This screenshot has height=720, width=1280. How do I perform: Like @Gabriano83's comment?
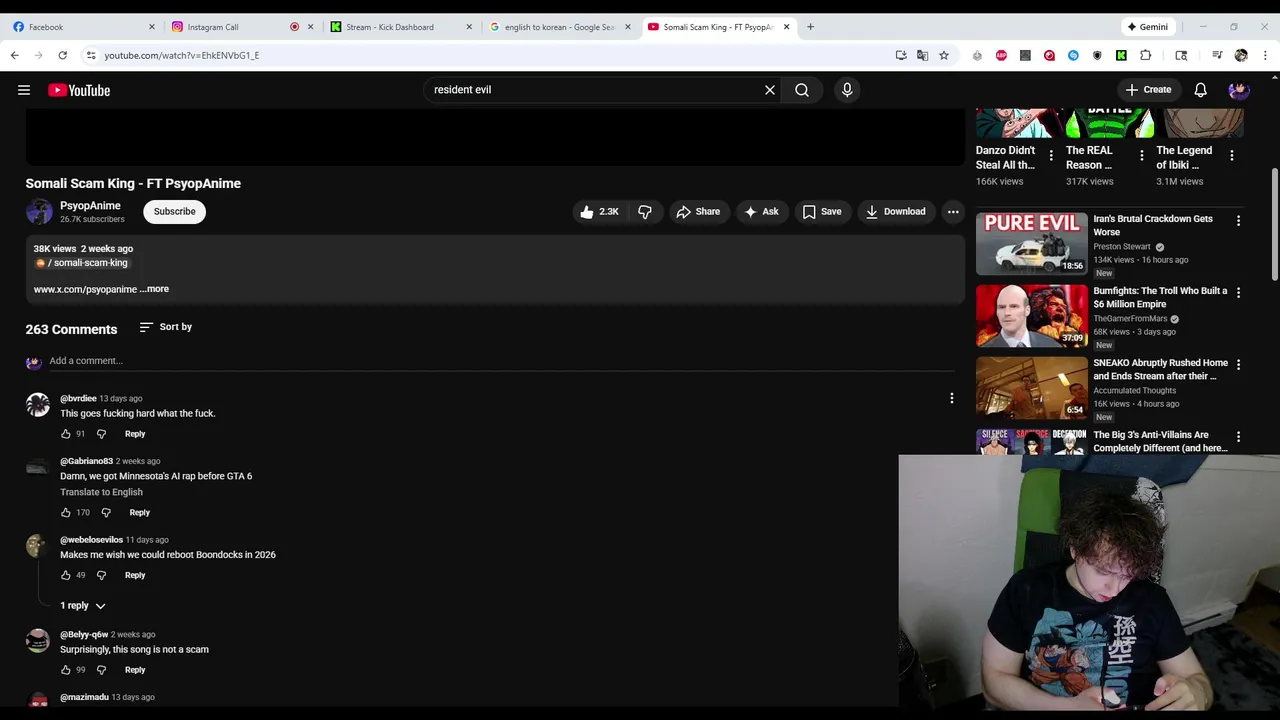pos(66,513)
